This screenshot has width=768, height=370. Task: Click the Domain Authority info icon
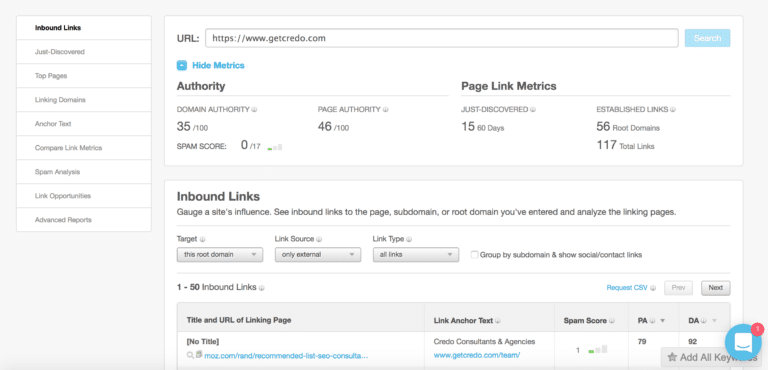click(x=255, y=110)
